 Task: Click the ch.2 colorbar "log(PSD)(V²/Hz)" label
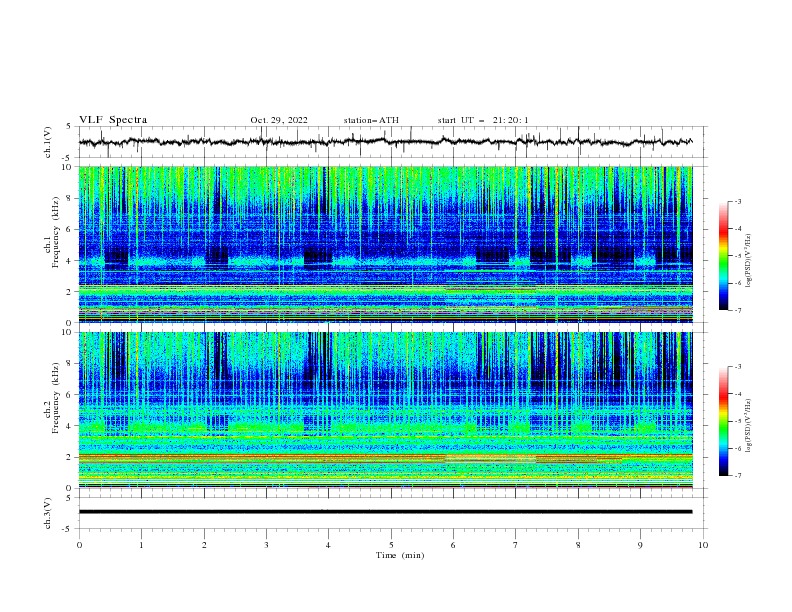pos(748,426)
